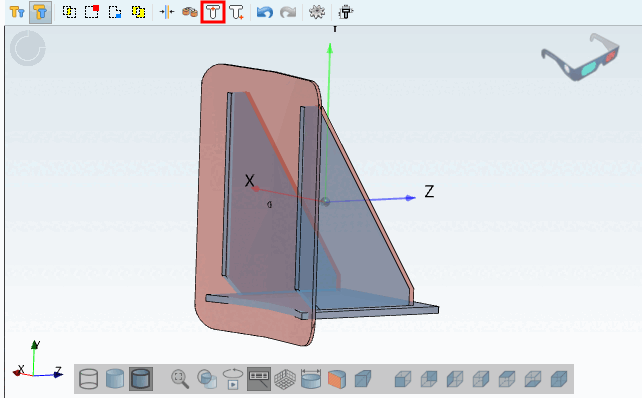Click the green Y-axis arrow tip
The height and width of the screenshot is (398, 642).
(x=330, y=47)
